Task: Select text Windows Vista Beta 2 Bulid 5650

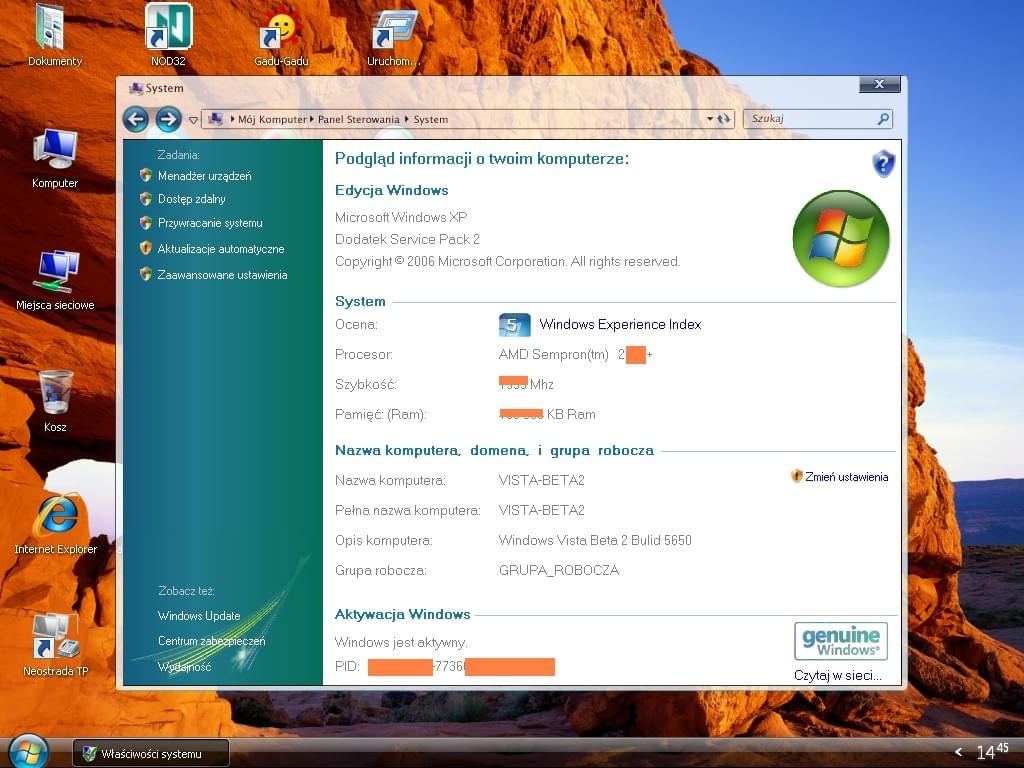Action: click(x=595, y=540)
